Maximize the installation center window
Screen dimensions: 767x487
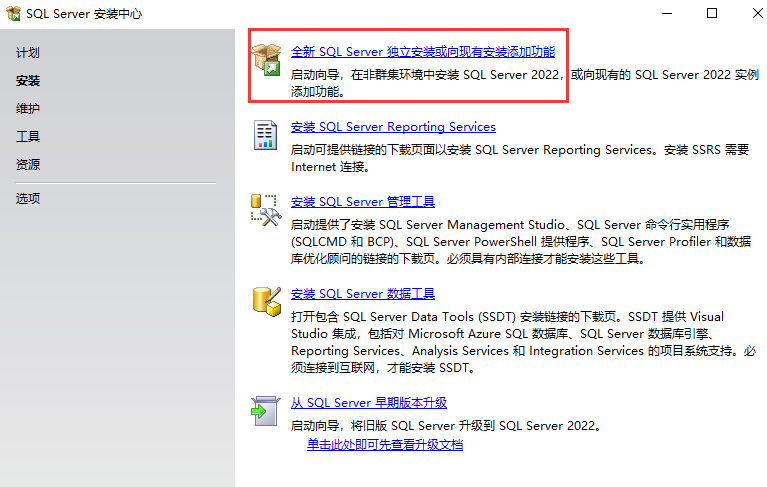coord(712,13)
